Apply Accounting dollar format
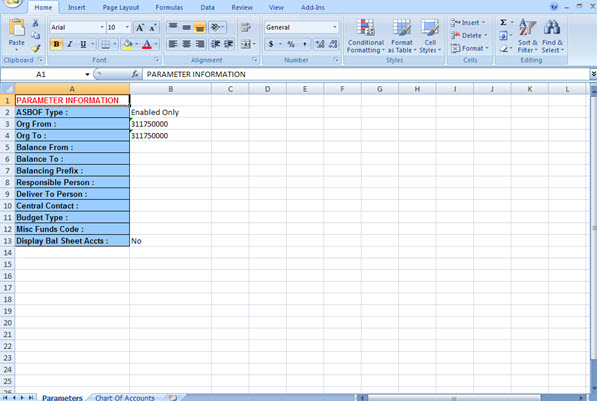Image resolution: width=597 pixels, height=401 pixels. click(271, 44)
